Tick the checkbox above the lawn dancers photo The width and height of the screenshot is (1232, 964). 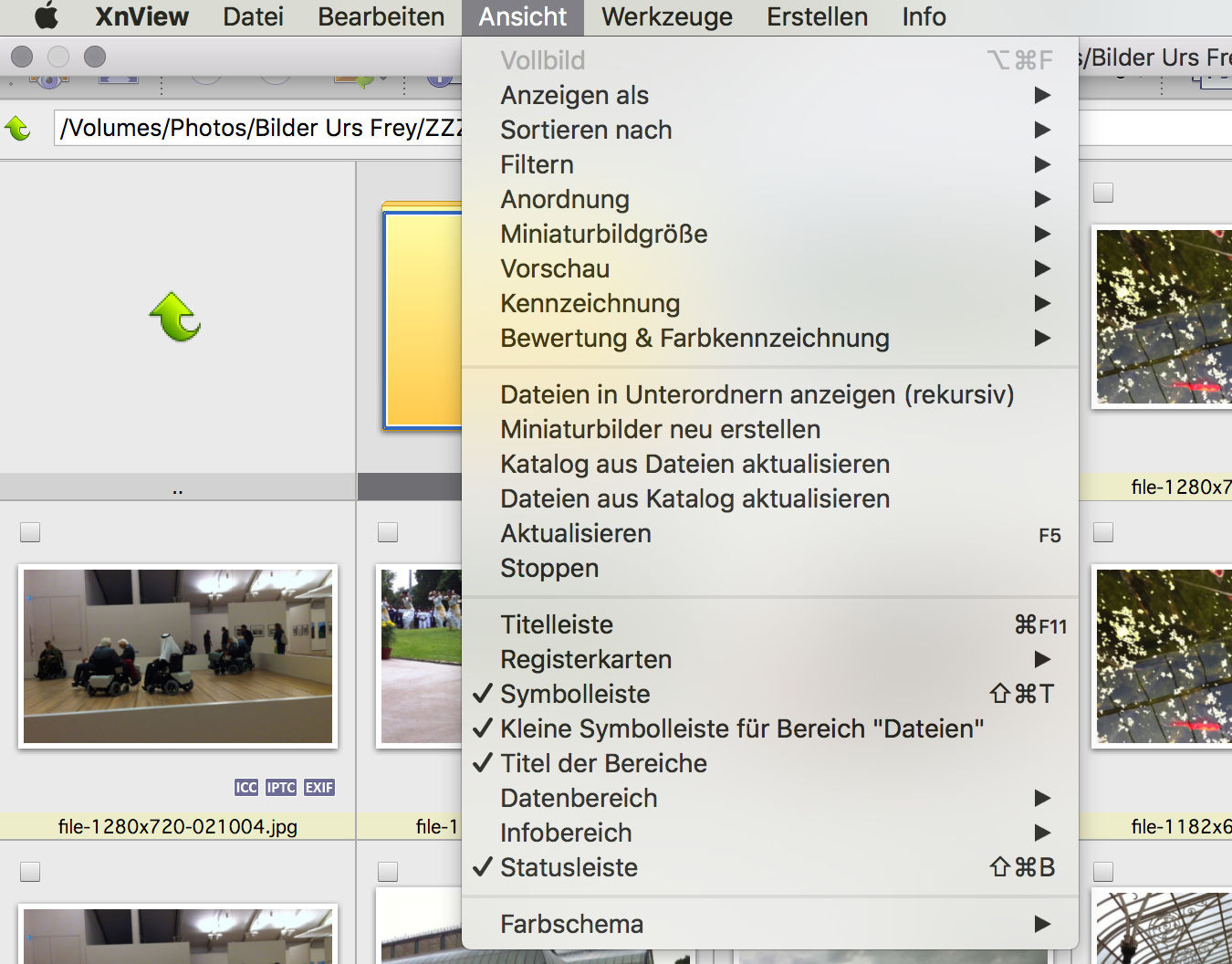point(388,532)
